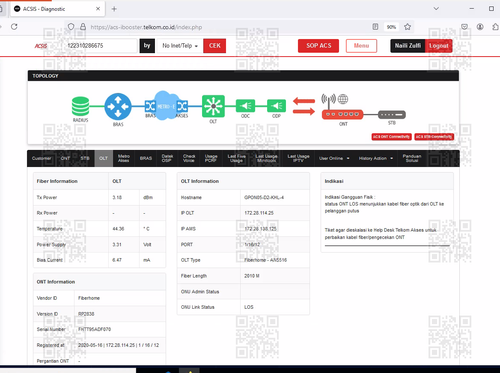
Task: Expand the User Online dropdown
Action: pyautogui.click(x=334, y=158)
